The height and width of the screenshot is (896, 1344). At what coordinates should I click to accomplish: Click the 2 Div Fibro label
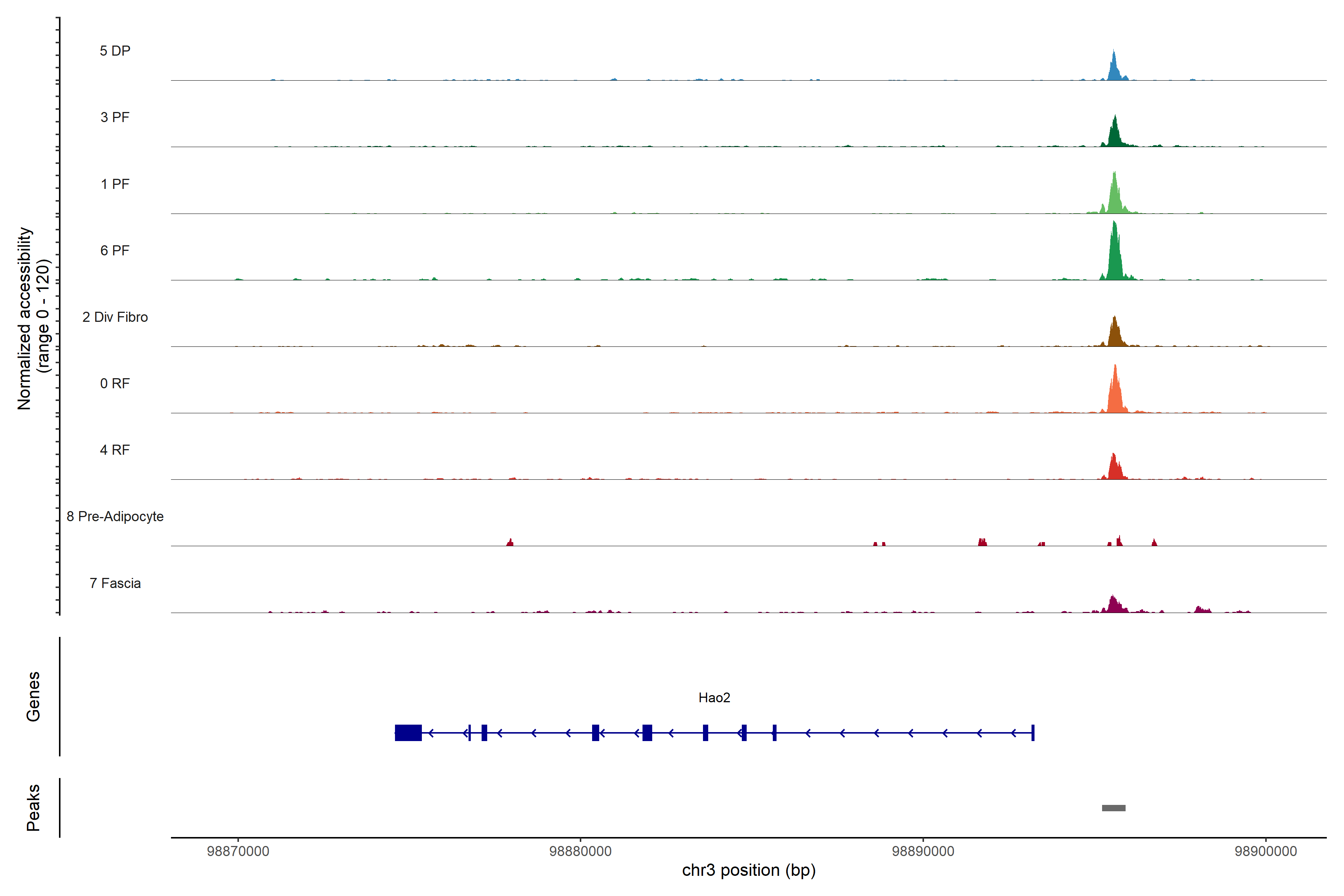pos(115,317)
